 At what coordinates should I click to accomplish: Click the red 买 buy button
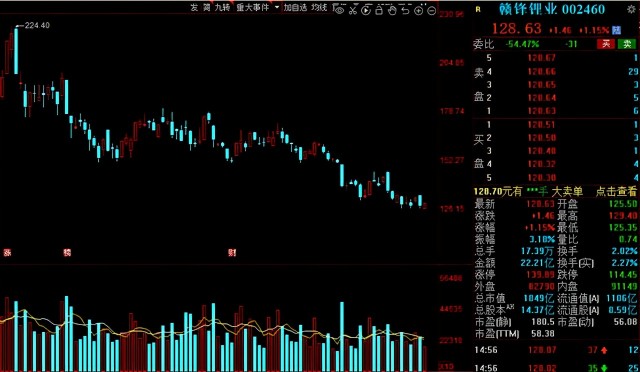click(606, 44)
